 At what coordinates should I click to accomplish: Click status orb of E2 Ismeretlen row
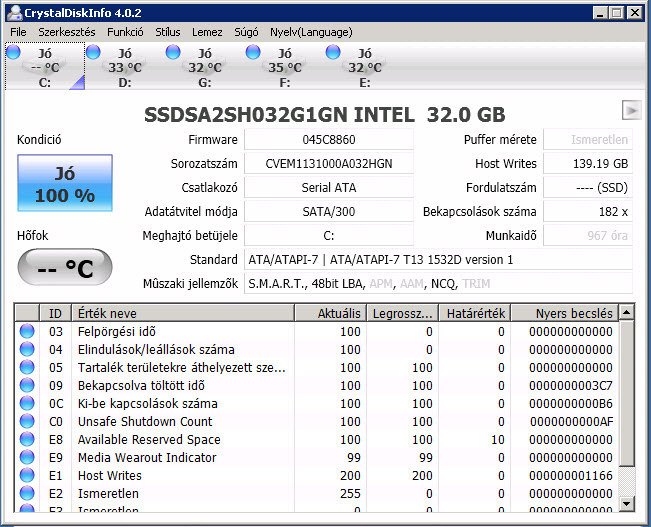(27, 493)
